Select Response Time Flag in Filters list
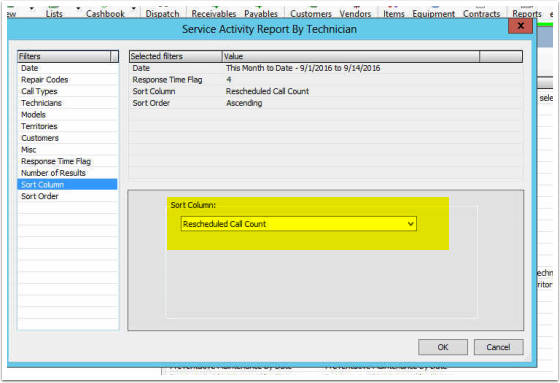The width and height of the screenshot is (560, 383). pyautogui.click(x=68, y=161)
